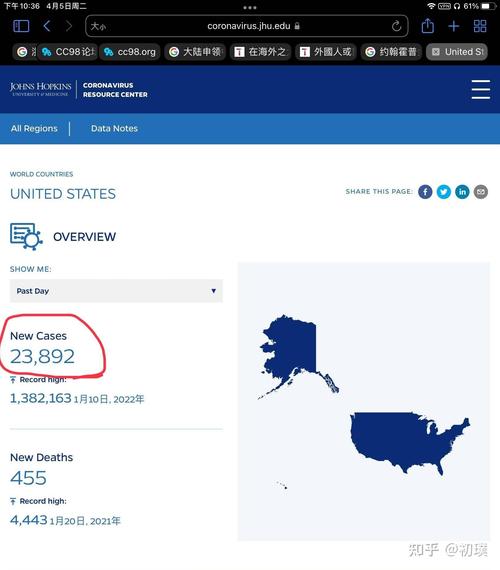Open the share sheet icon

[x=428, y=26]
